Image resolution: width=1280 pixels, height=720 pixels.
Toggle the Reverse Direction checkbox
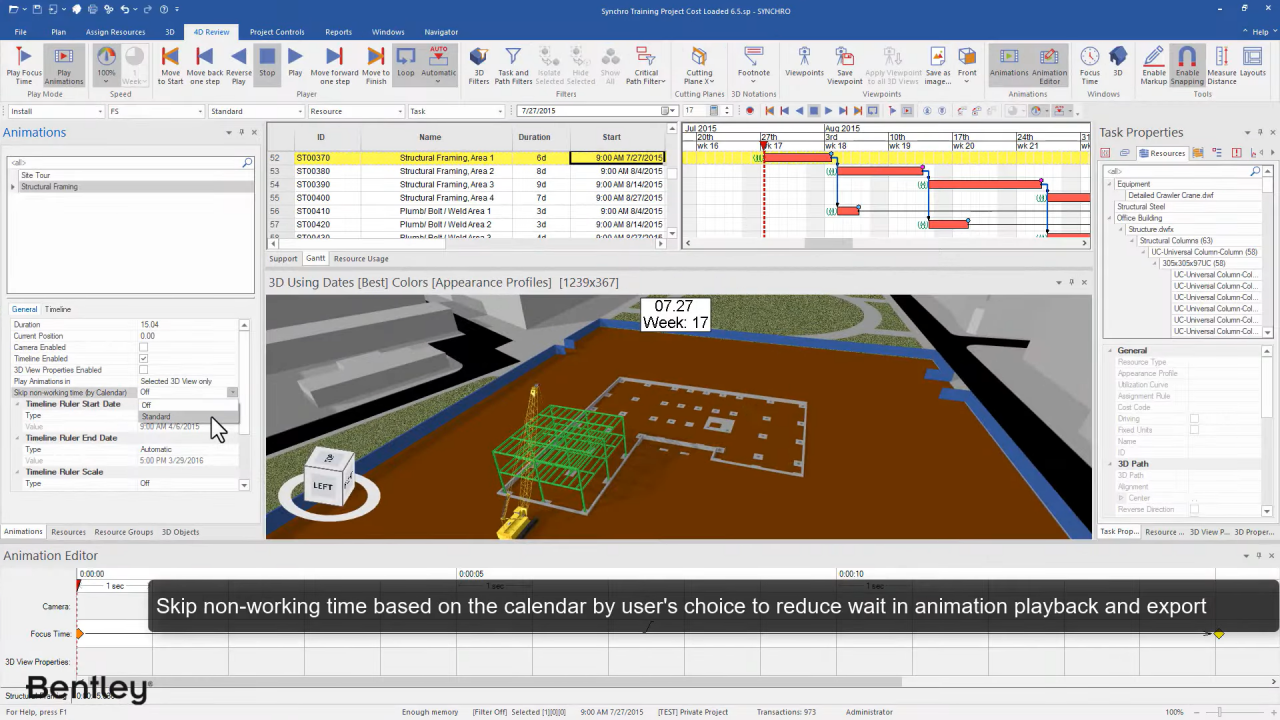[1194, 509]
